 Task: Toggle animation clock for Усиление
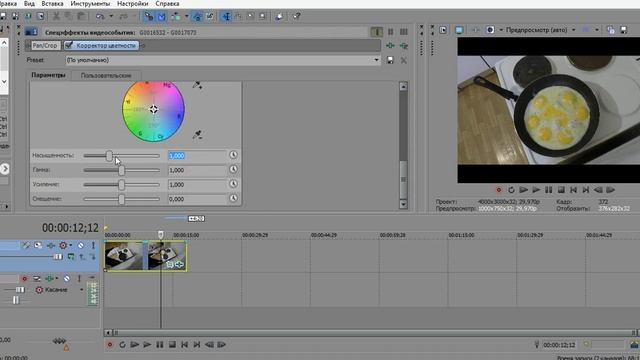tap(233, 184)
